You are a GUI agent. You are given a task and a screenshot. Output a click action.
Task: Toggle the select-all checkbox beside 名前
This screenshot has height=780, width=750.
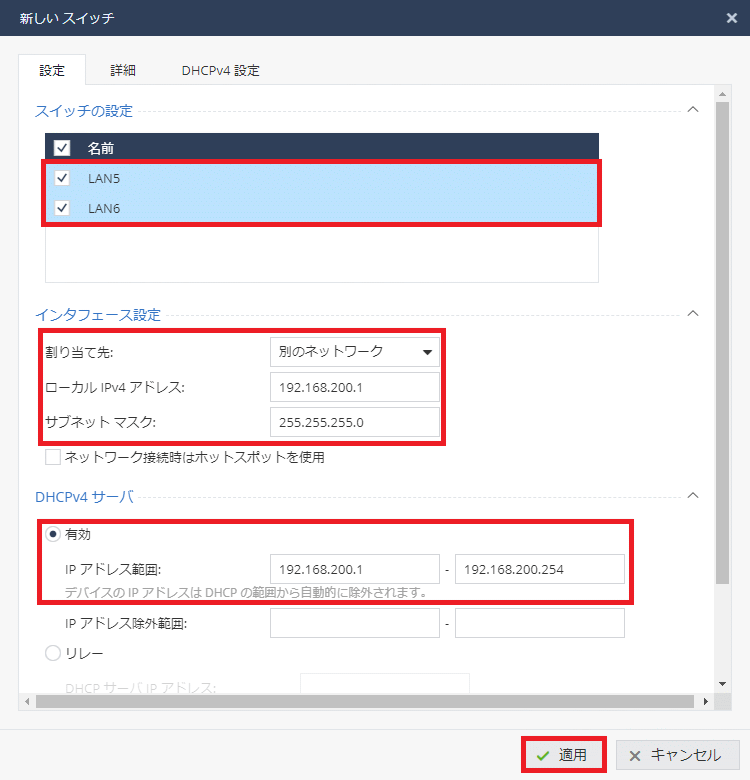[62, 148]
